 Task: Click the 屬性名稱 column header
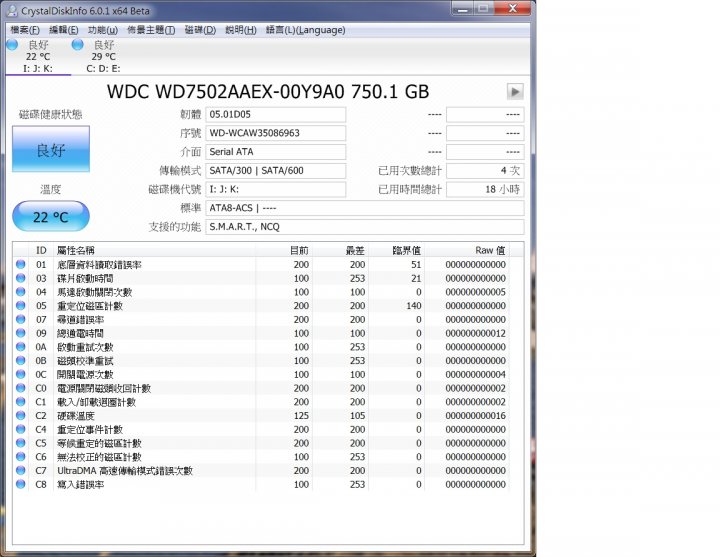[154, 250]
